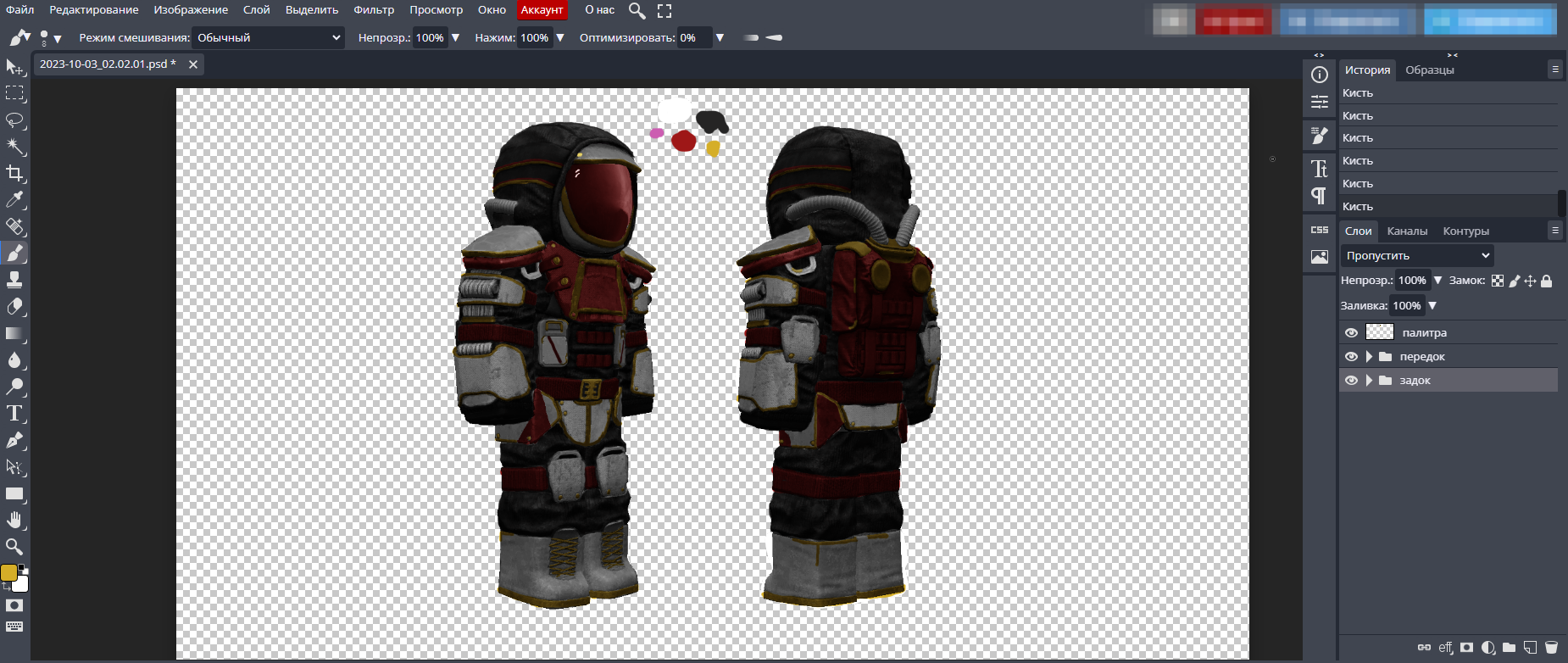Select the Brush tool in left toolbar
The image size is (1568, 663).
click(14, 253)
